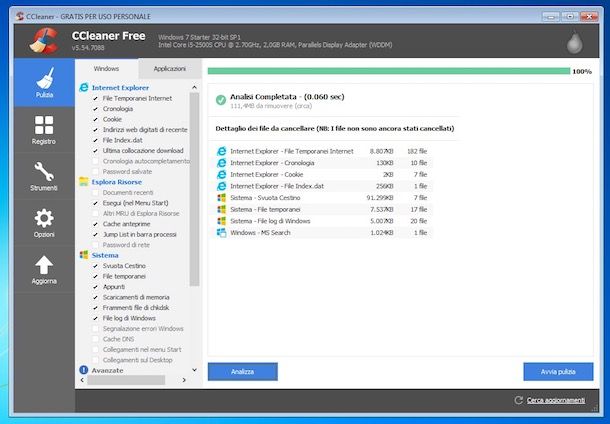Click the Piriform pear icon
This screenshot has height=424, width=610.
[575, 41]
